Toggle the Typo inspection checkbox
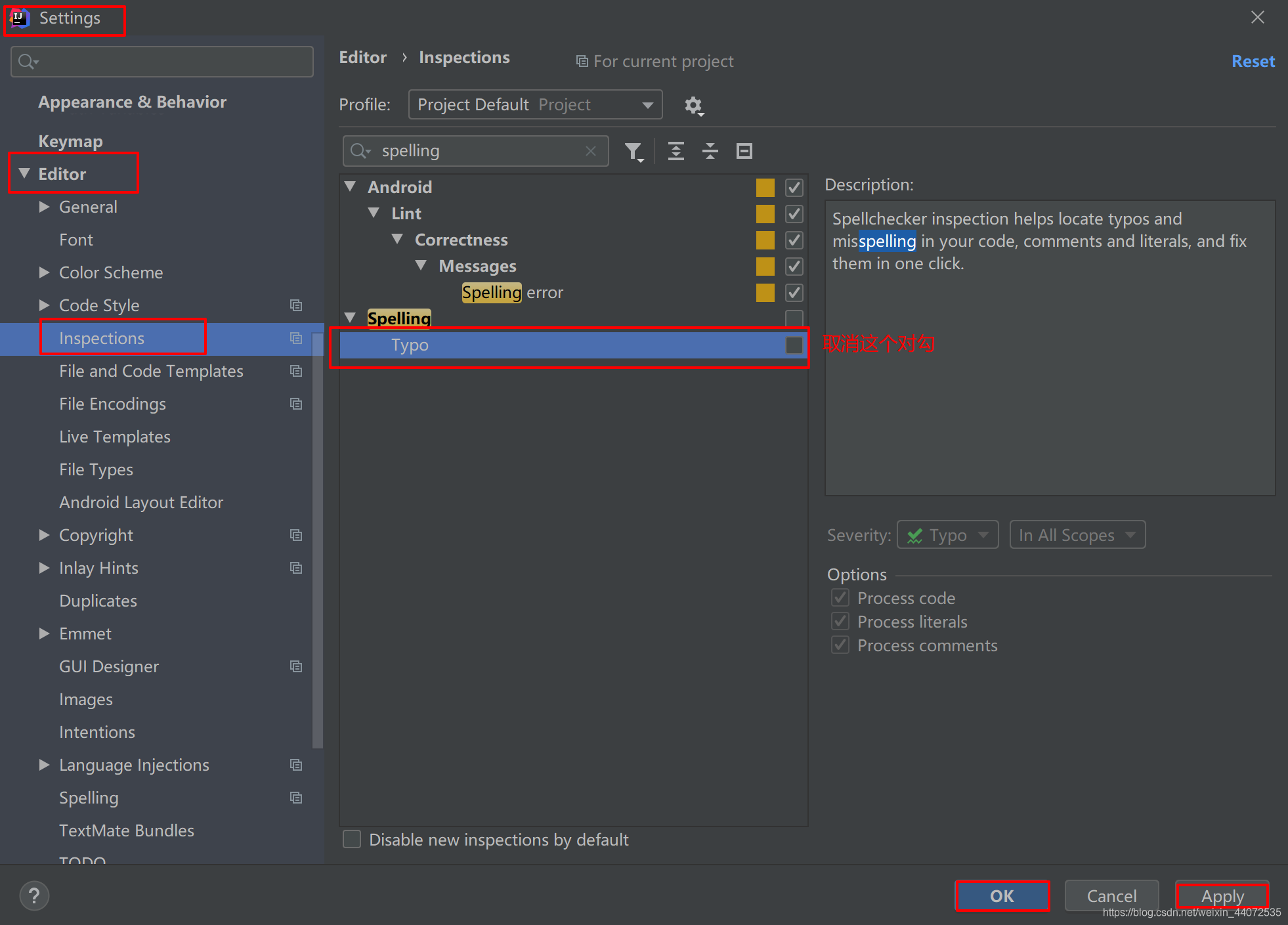This screenshot has width=1288, height=925. (x=794, y=345)
